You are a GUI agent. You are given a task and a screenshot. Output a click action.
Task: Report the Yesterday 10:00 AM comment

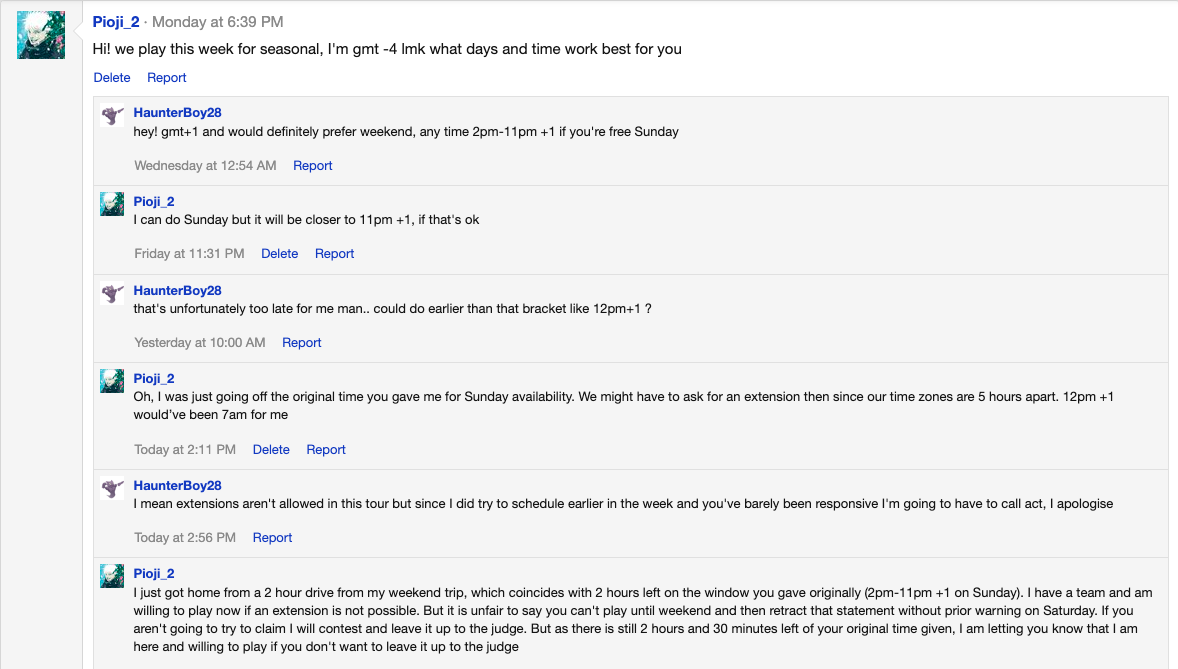click(x=301, y=343)
